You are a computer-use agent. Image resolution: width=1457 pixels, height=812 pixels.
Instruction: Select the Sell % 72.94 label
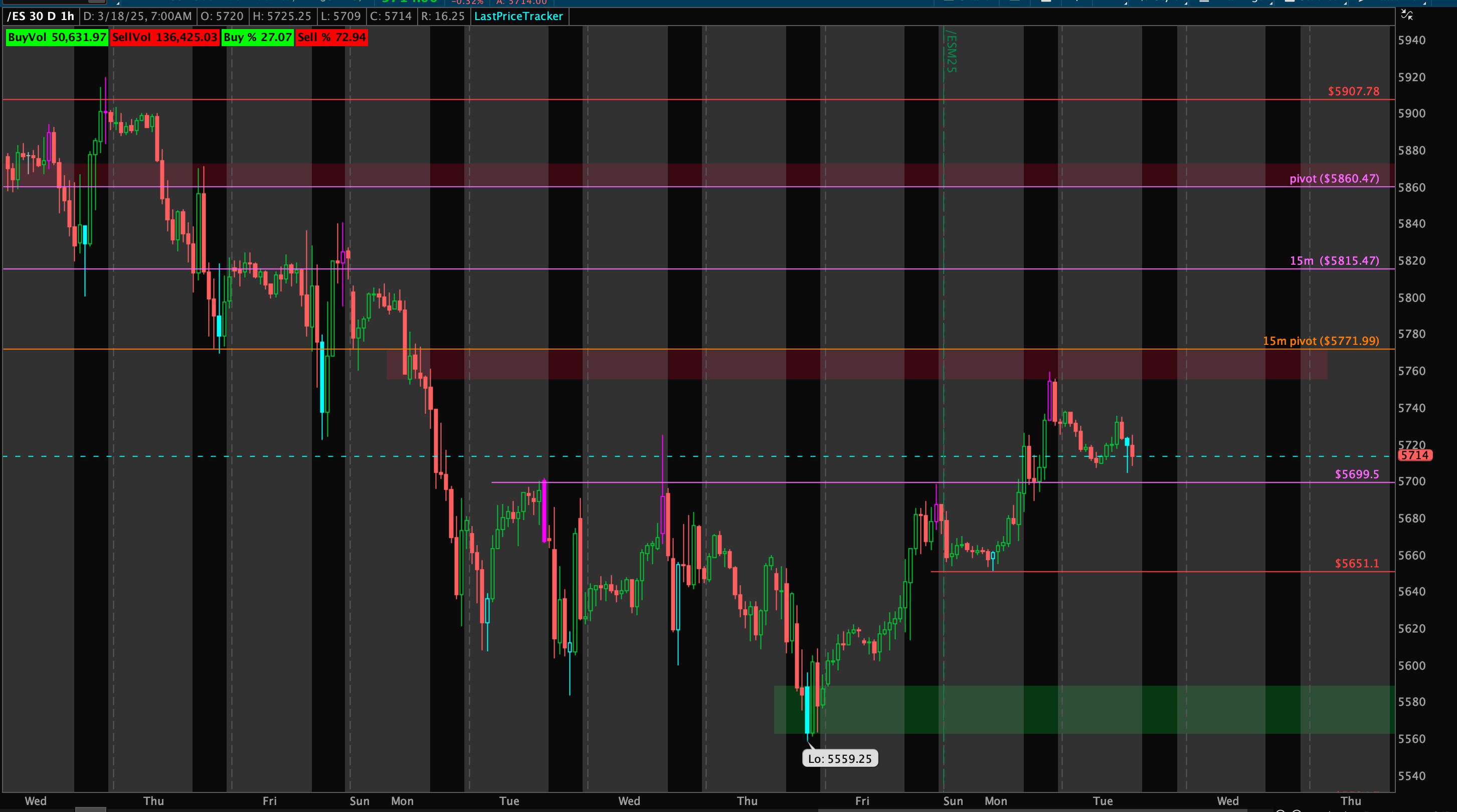(331, 37)
